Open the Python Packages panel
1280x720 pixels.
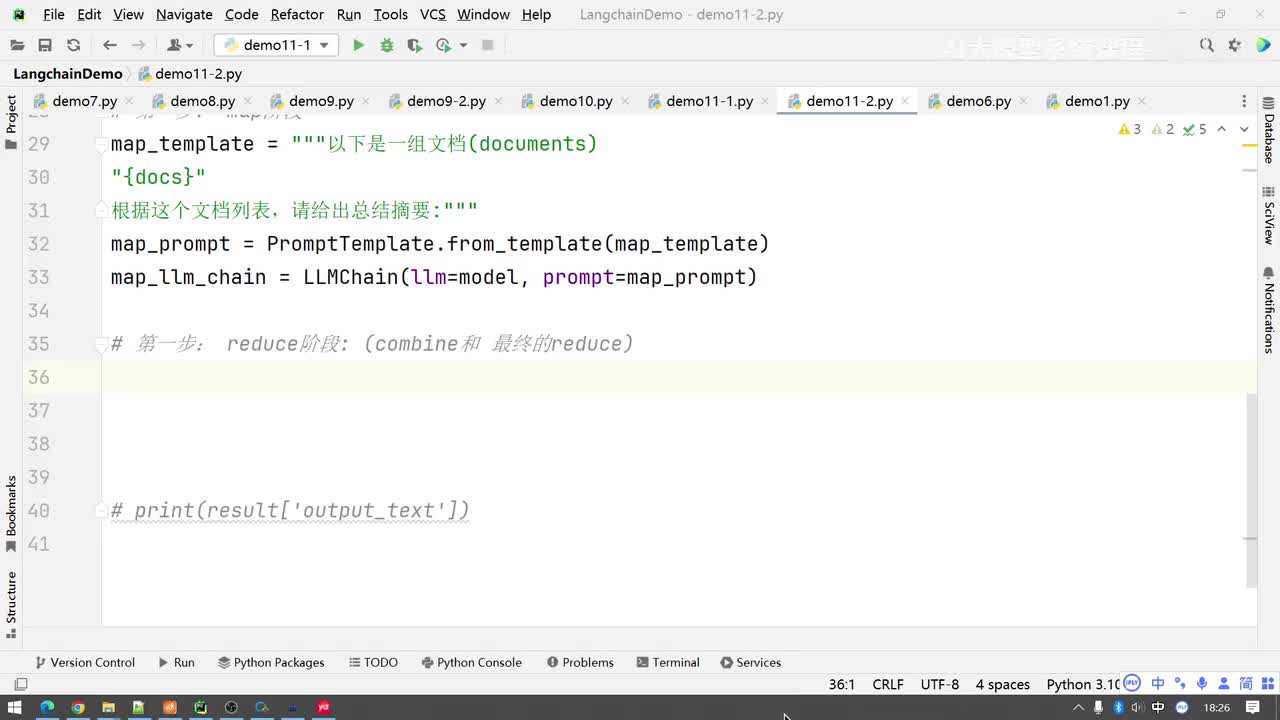[x=271, y=662]
